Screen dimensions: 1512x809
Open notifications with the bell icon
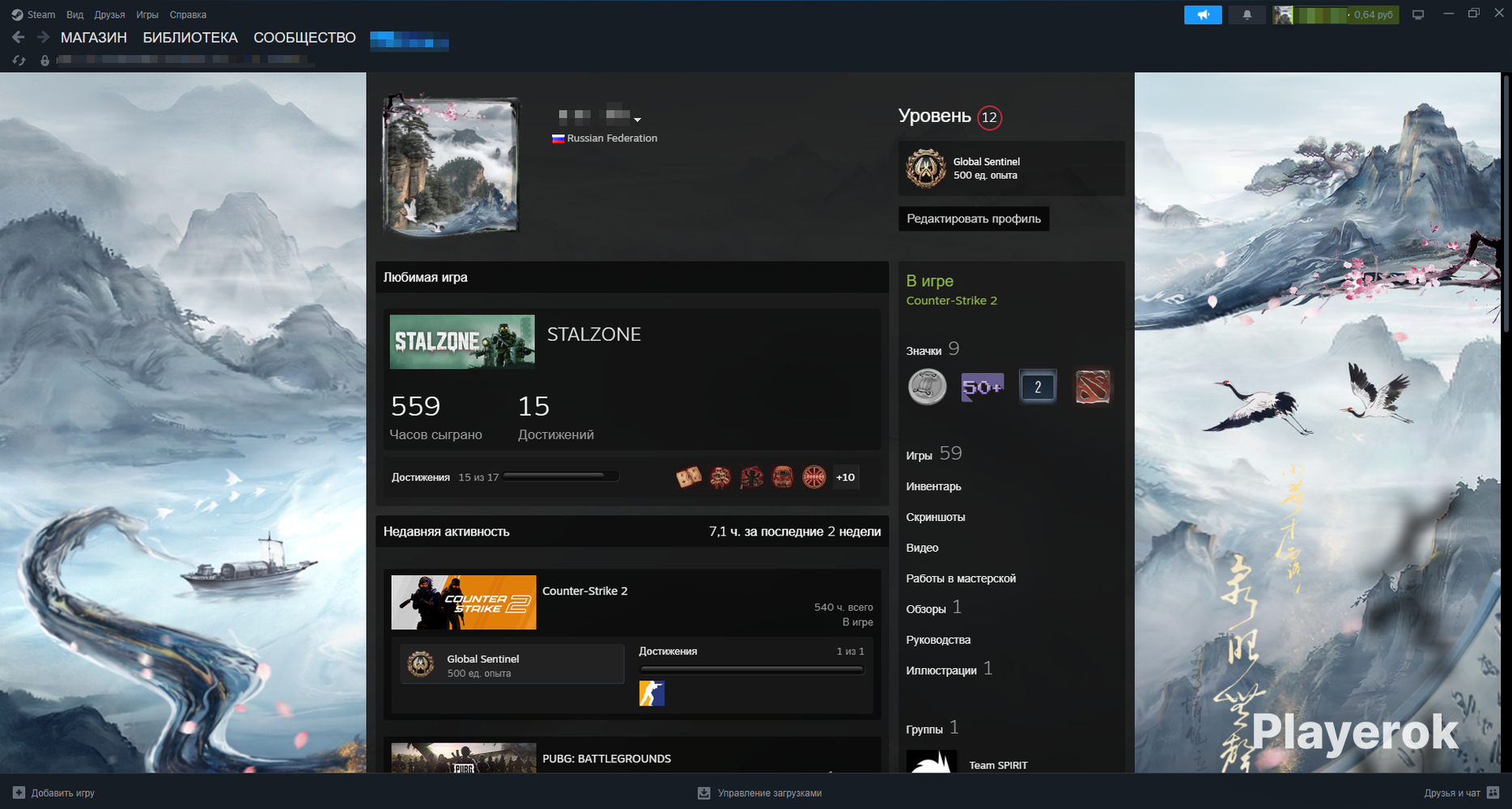(x=1247, y=15)
